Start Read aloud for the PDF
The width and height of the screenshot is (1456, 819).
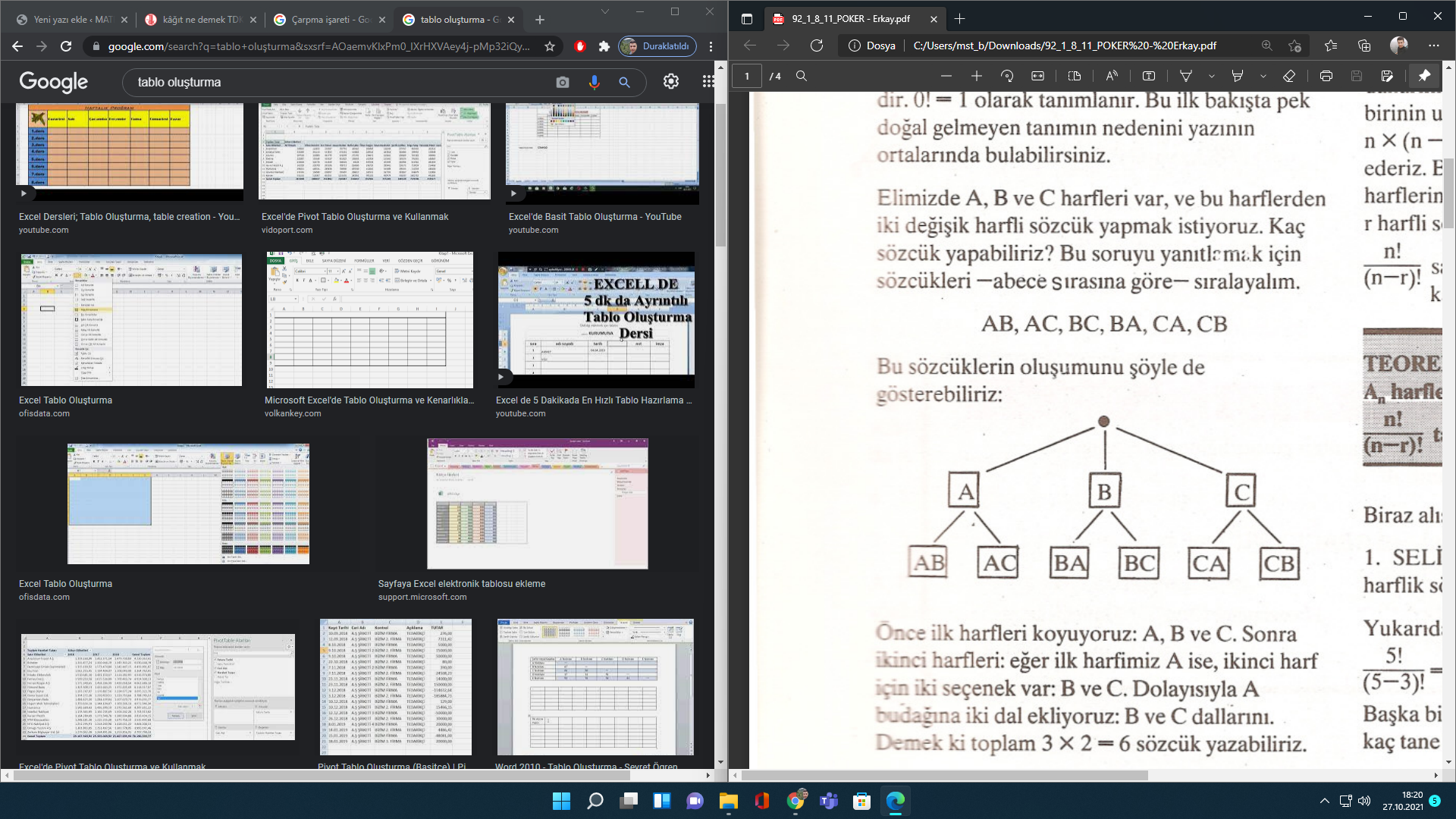(1112, 76)
